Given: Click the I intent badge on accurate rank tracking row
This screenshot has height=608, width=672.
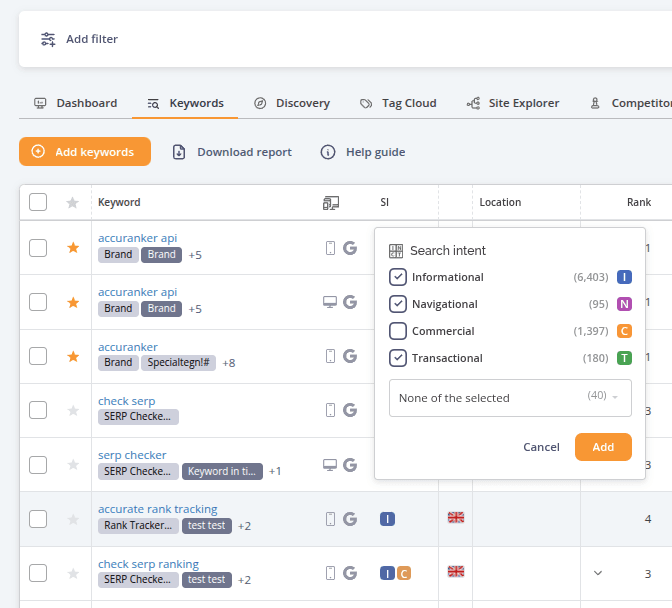Looking at the screenshot, I should pos(387,519).
